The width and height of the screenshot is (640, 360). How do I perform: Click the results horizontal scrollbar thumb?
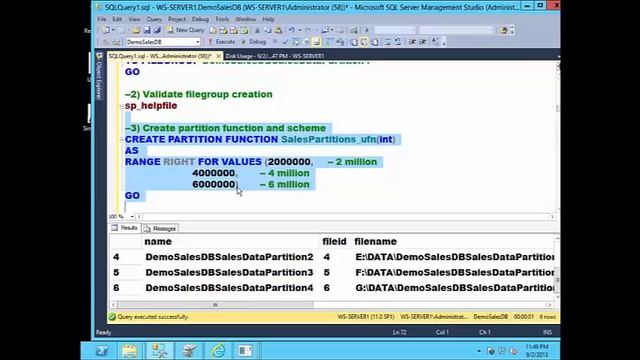tap(216, 305)
